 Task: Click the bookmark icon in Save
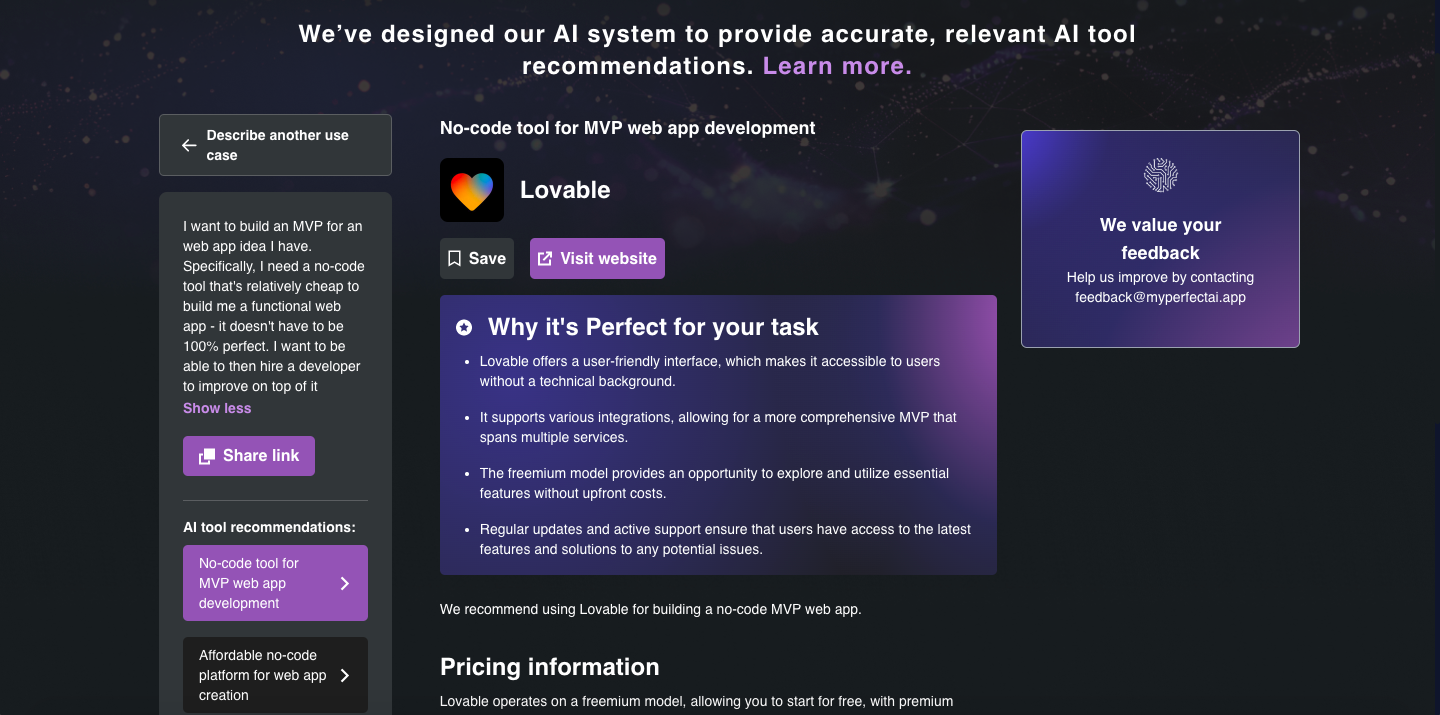[x=454, y=259]
